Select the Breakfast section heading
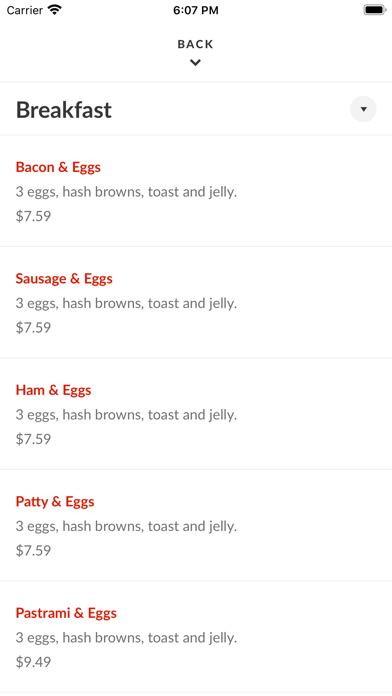 coord(64,110)
